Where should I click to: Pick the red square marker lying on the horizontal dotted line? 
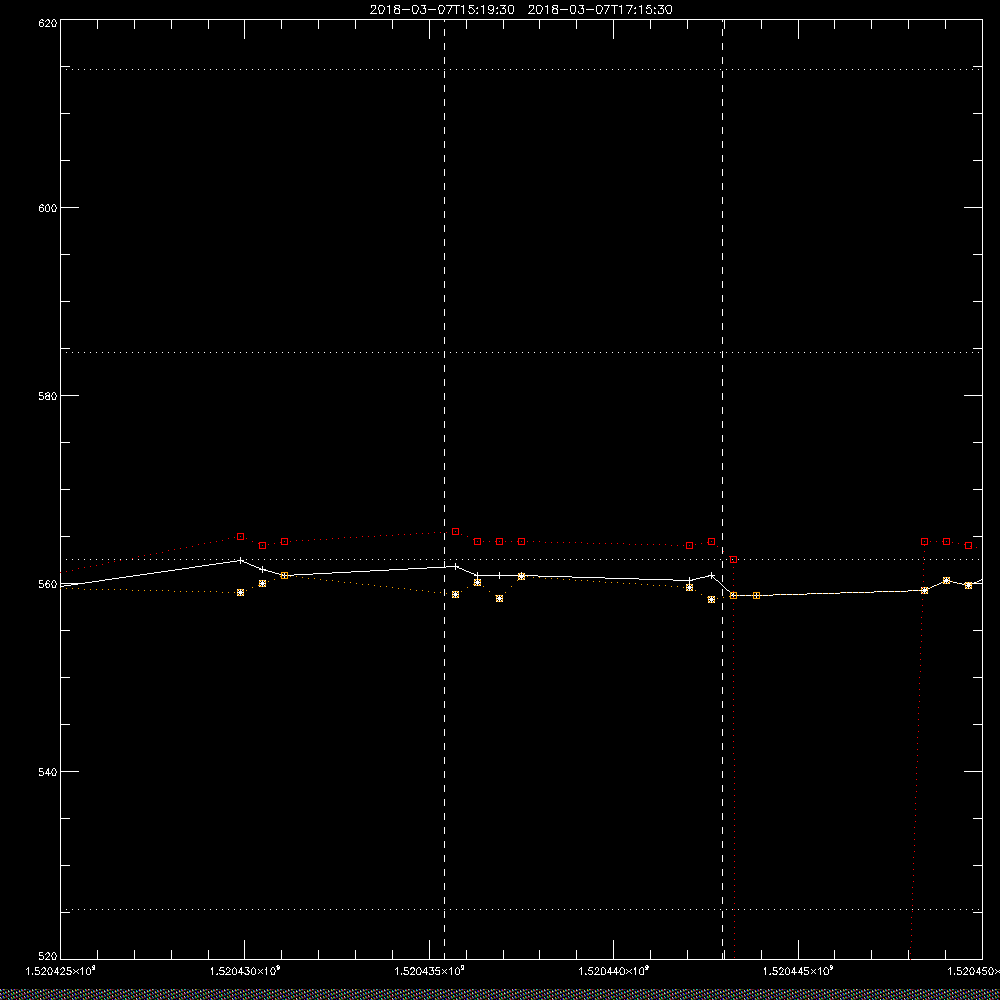point(733,559)
